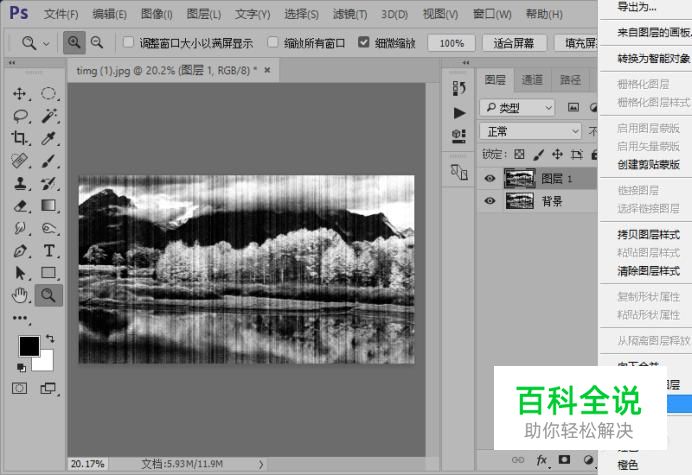Select the Brush tool

pos(48,161)
